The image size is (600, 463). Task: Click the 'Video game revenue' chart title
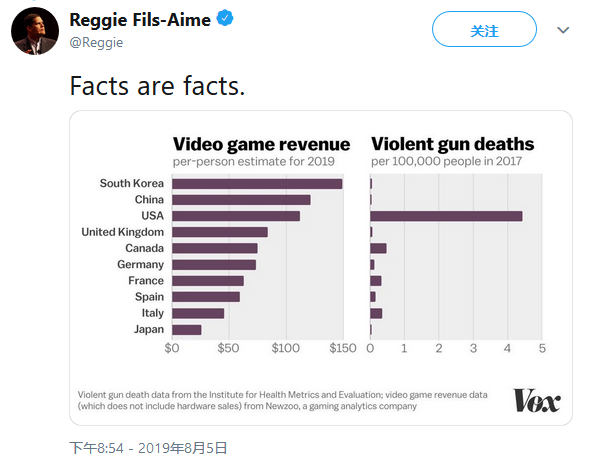pos(261,144)
